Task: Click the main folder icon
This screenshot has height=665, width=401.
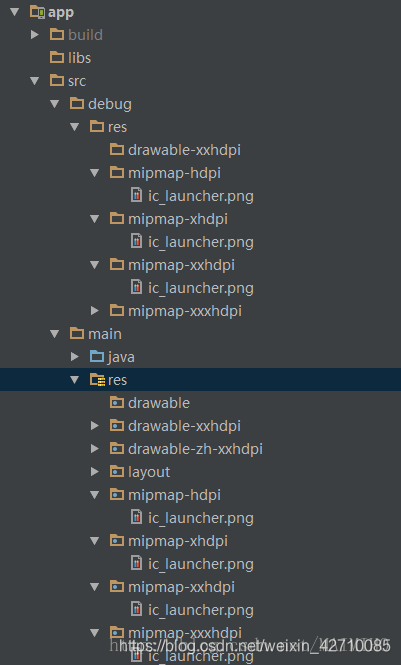Action: coord(77,333)
